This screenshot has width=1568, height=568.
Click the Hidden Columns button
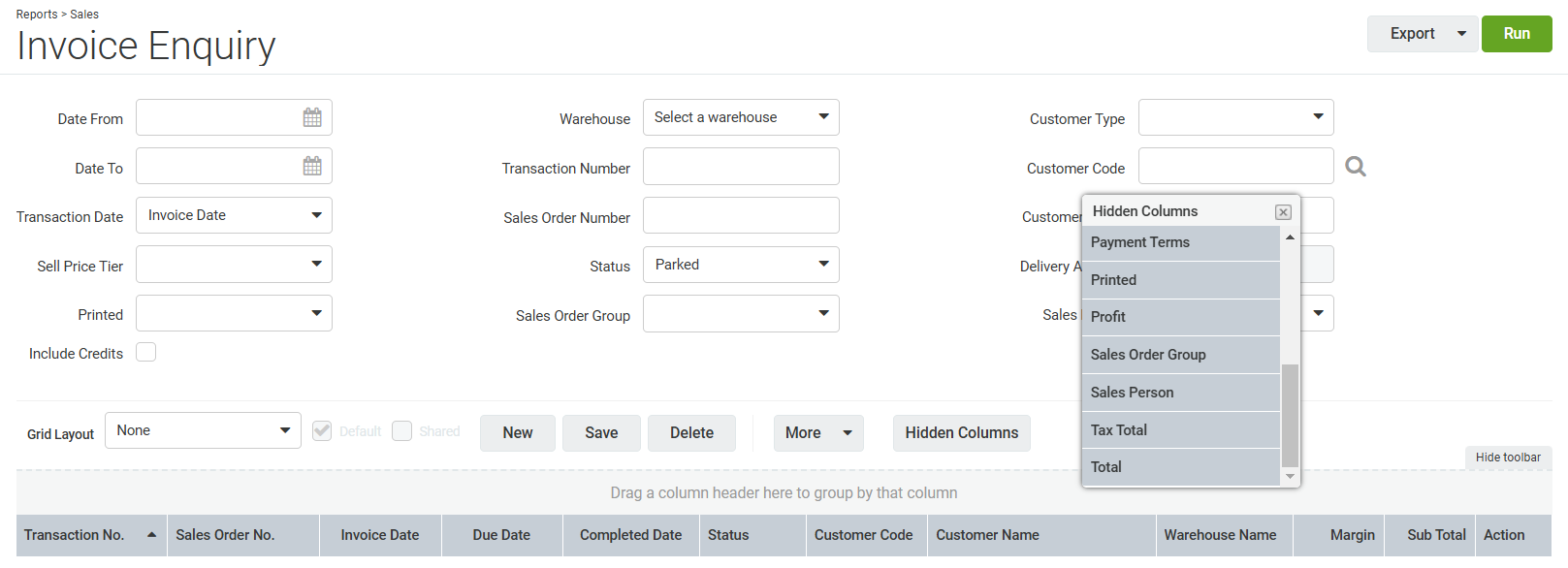[961, 433]
